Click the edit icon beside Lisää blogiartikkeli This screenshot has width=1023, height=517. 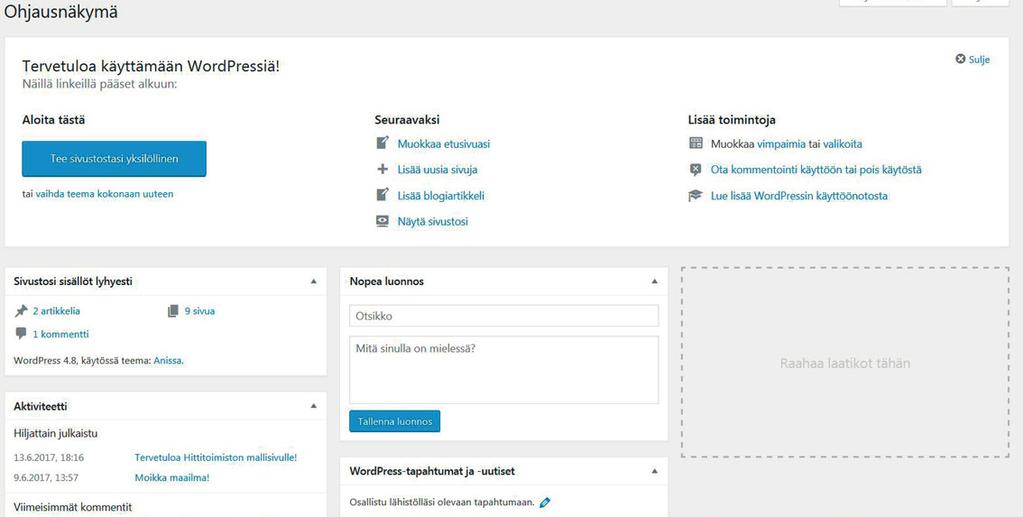point(383,195)
